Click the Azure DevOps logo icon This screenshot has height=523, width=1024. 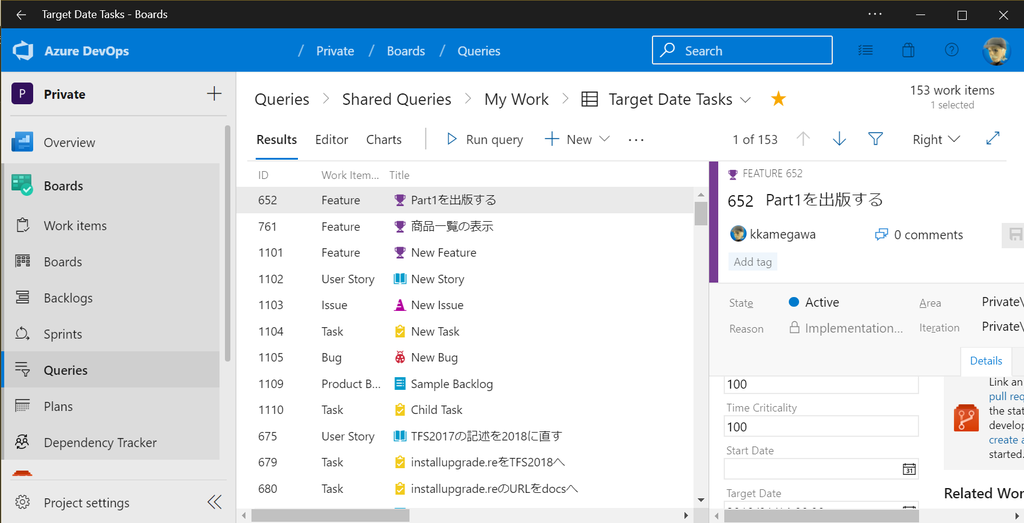click(x=23, y=51)
